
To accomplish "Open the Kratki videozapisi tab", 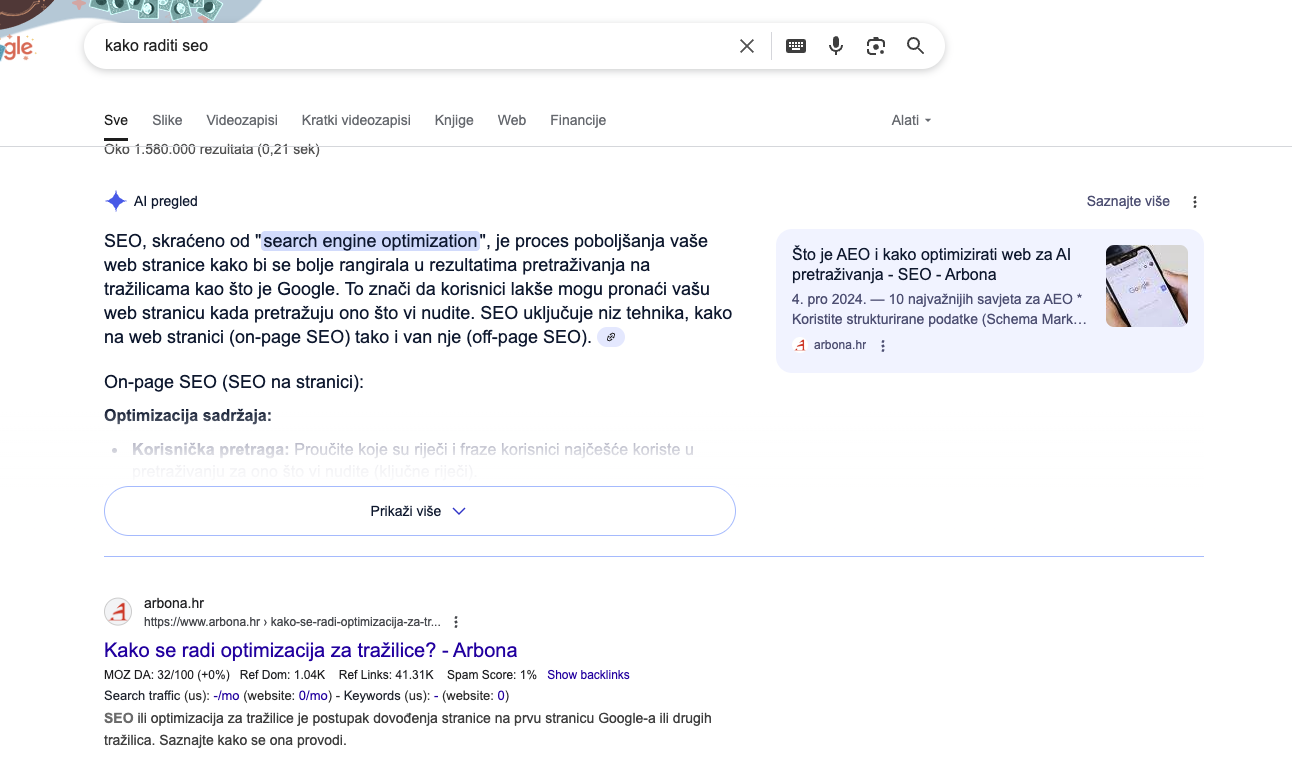I will coord(356,120).
